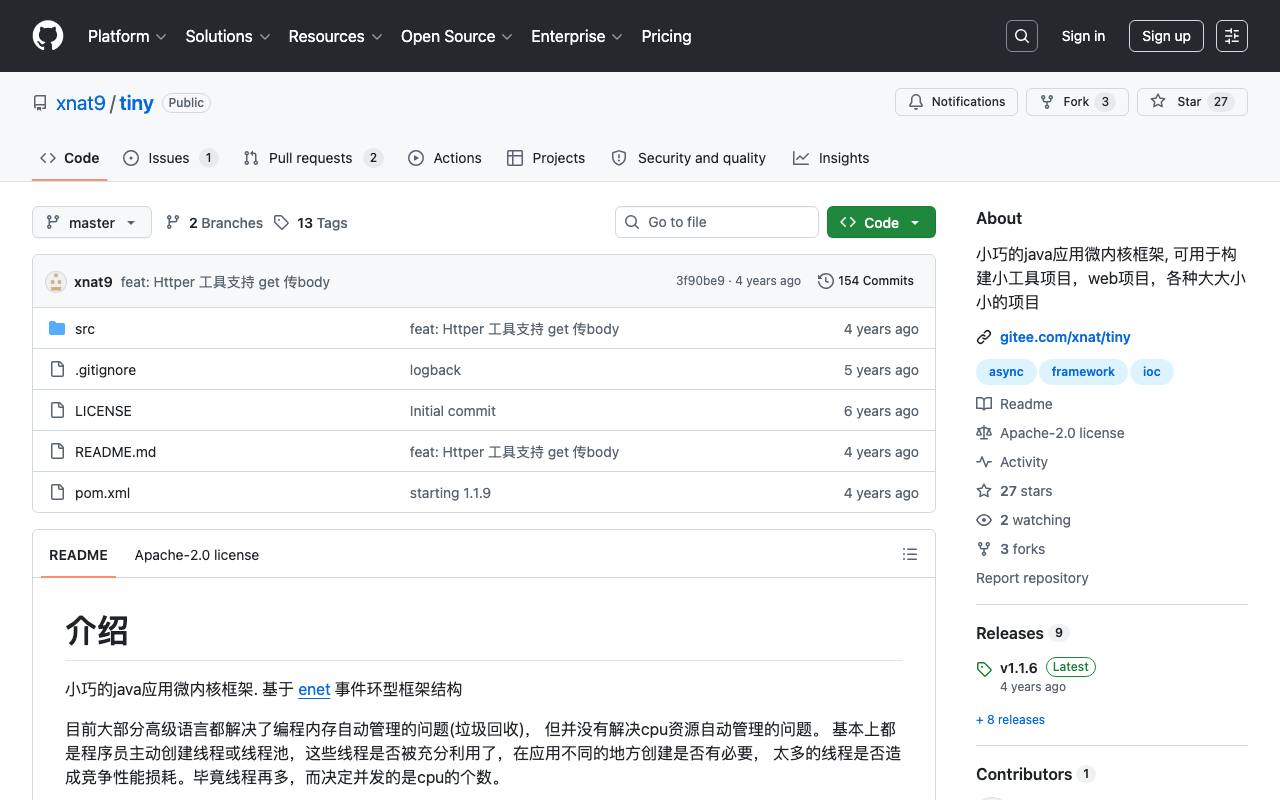Open the logback commit message

pyautogui.click(x=435, y=370)
